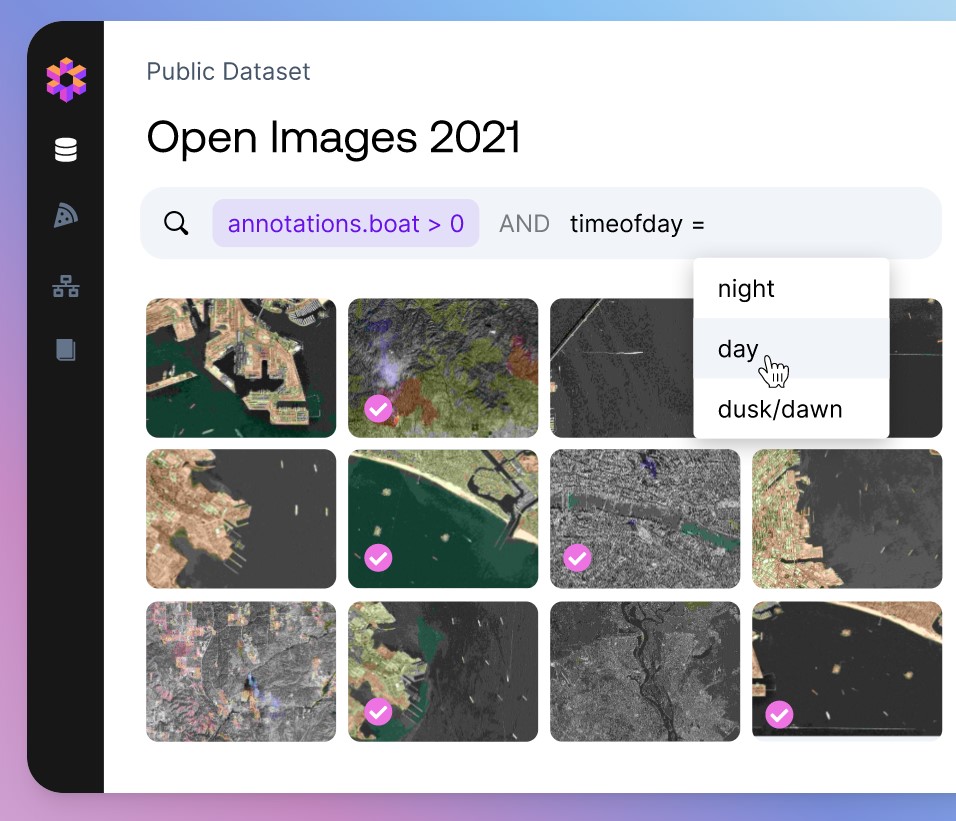Open the Datasets database icon
The width and height of the screenshot is (956, 821).
[66, 150]
